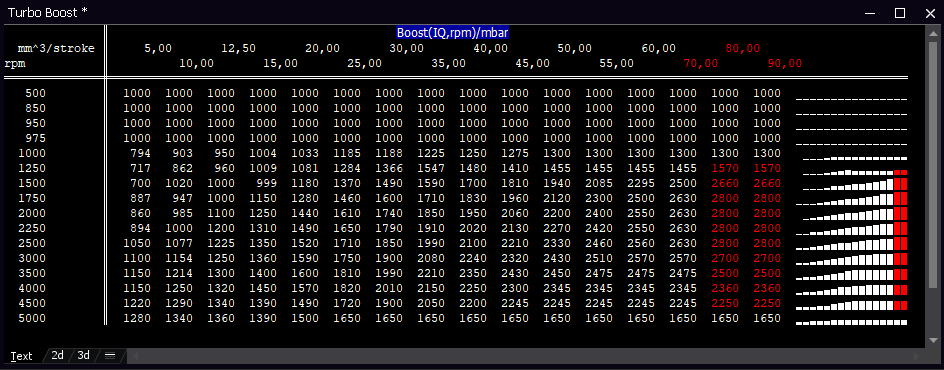The width and height of the screenshot is (944, 370).
Task: Minimize the Turbo Boost window
Action: click(x=869, y=13)
